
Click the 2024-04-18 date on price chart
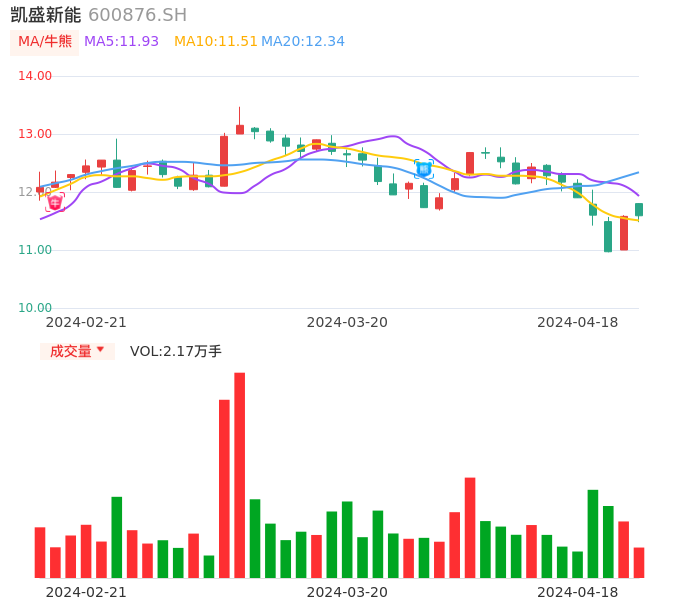tap(578, 322)
